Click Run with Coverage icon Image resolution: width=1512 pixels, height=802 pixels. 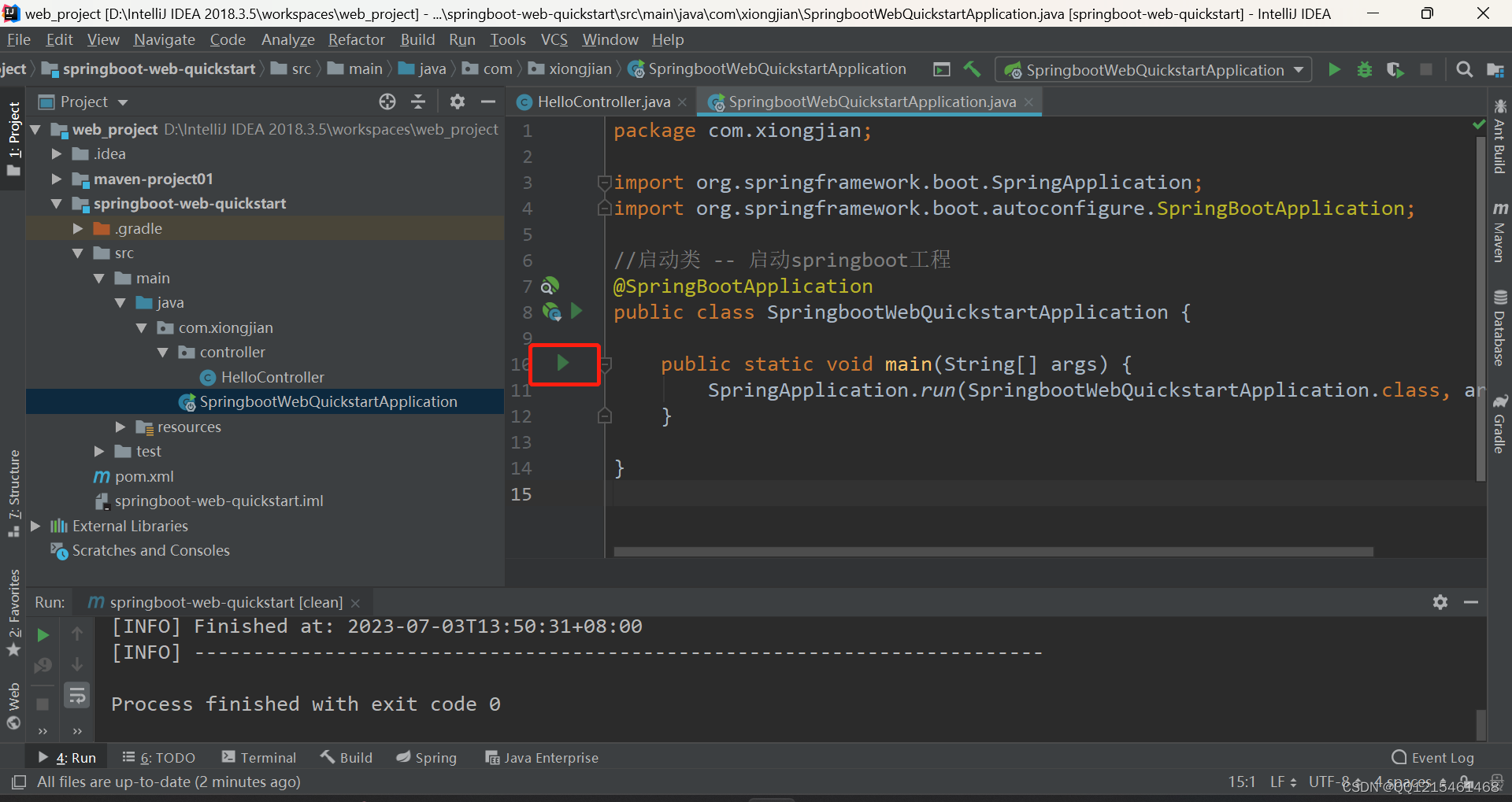click(1395, 69)
